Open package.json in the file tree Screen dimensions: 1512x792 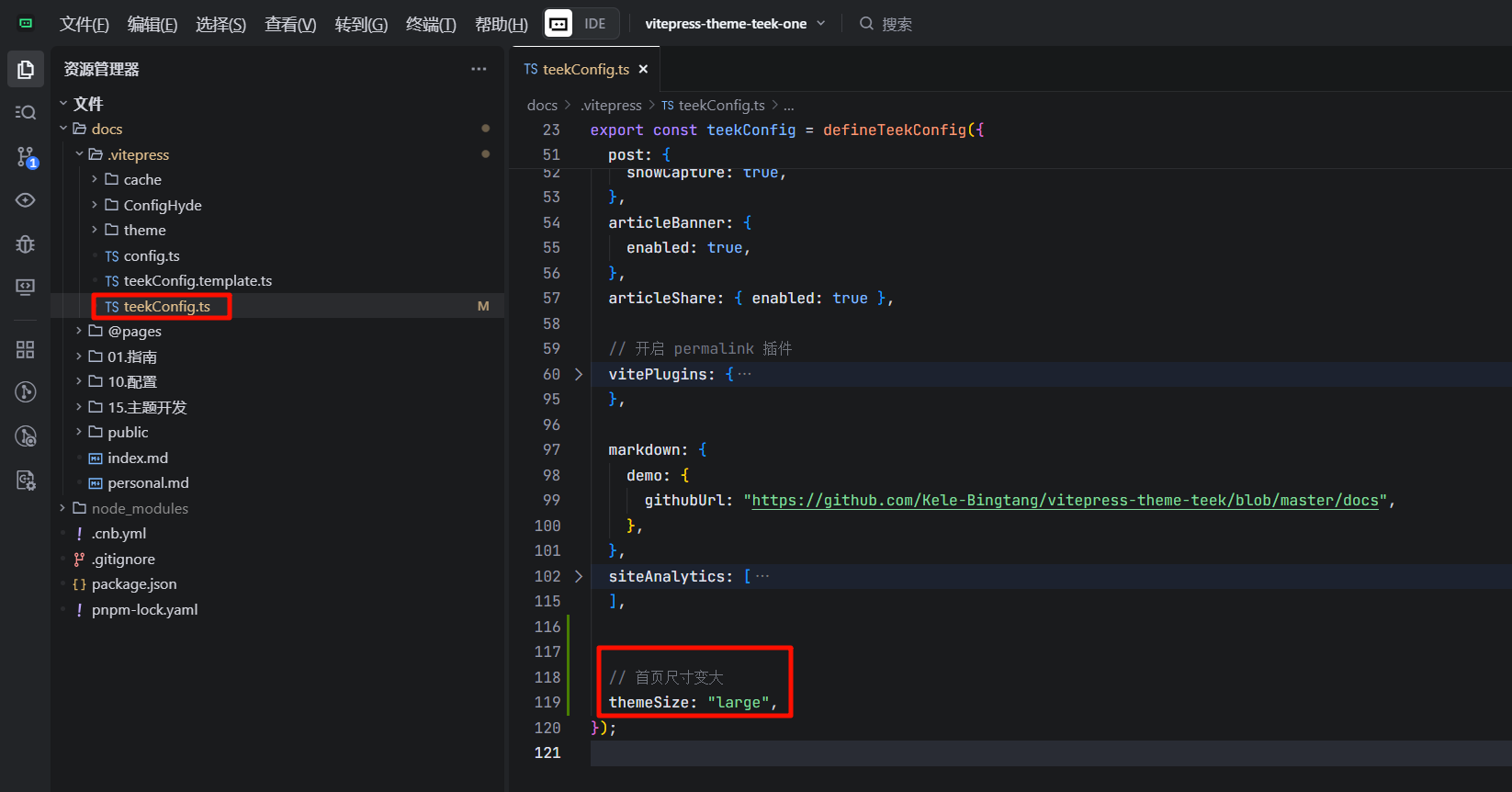(x=134, y=584)
